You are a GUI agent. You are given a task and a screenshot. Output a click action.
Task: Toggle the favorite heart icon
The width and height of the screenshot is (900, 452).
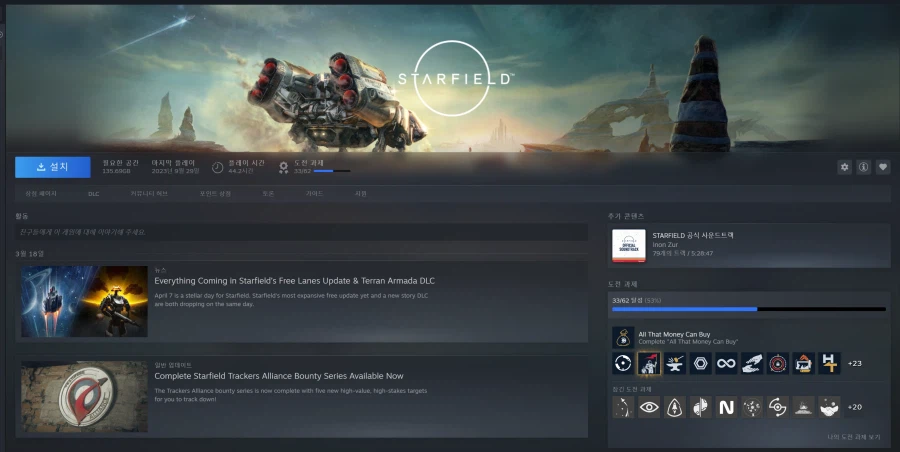(883, 167)
